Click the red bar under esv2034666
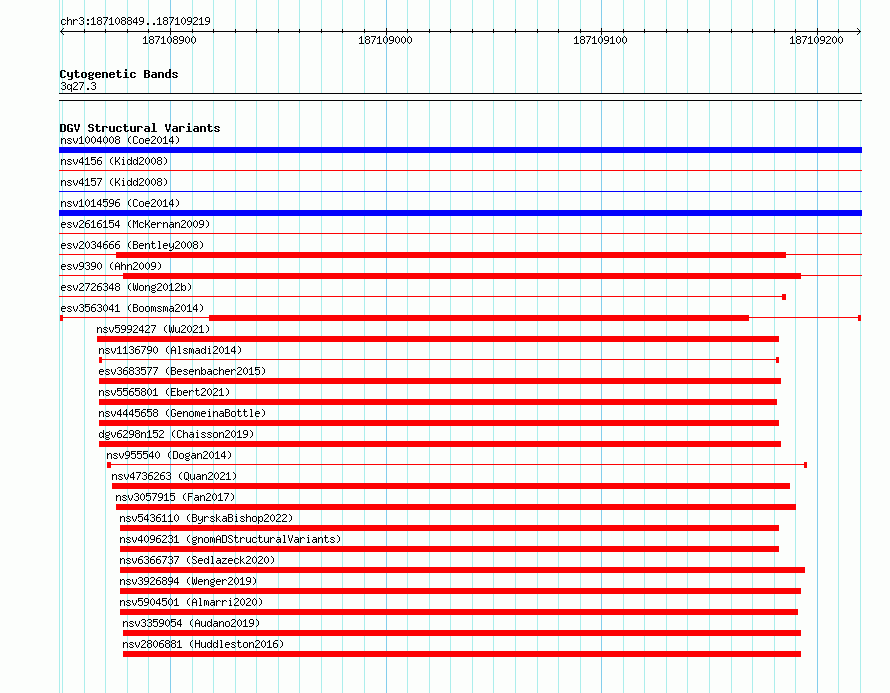Viewport: 890px width, 693px height. pos(451,255)
